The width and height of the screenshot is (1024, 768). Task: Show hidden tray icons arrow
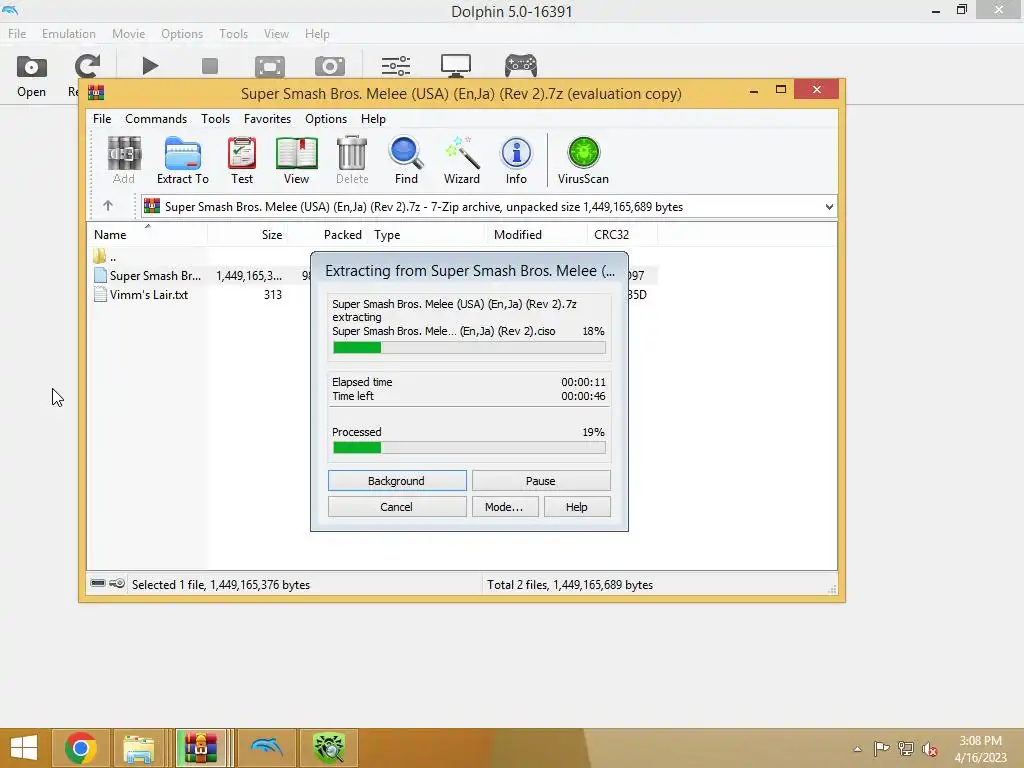tap(857, 749)
